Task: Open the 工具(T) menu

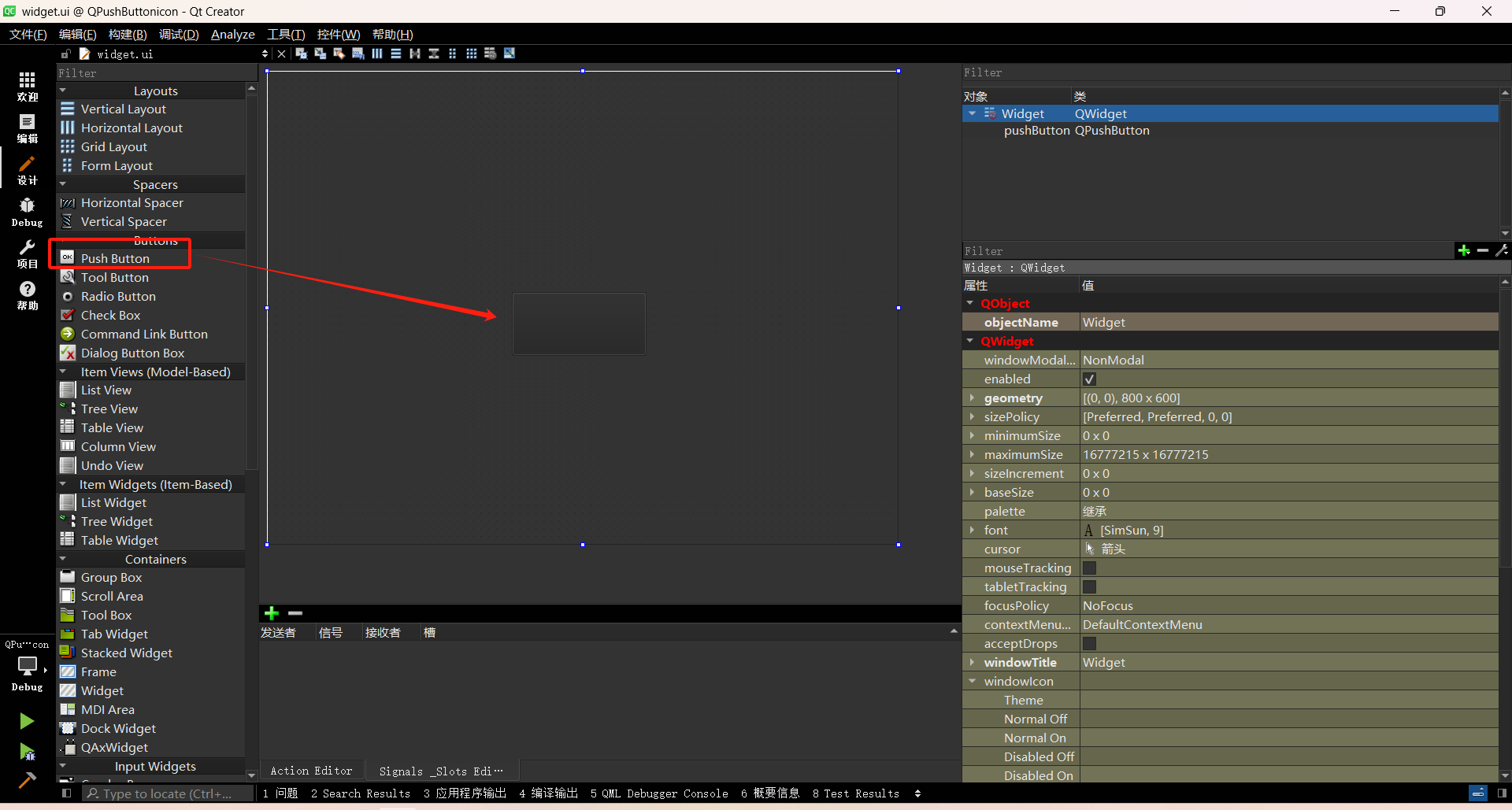Action: (x=286, y=35)
